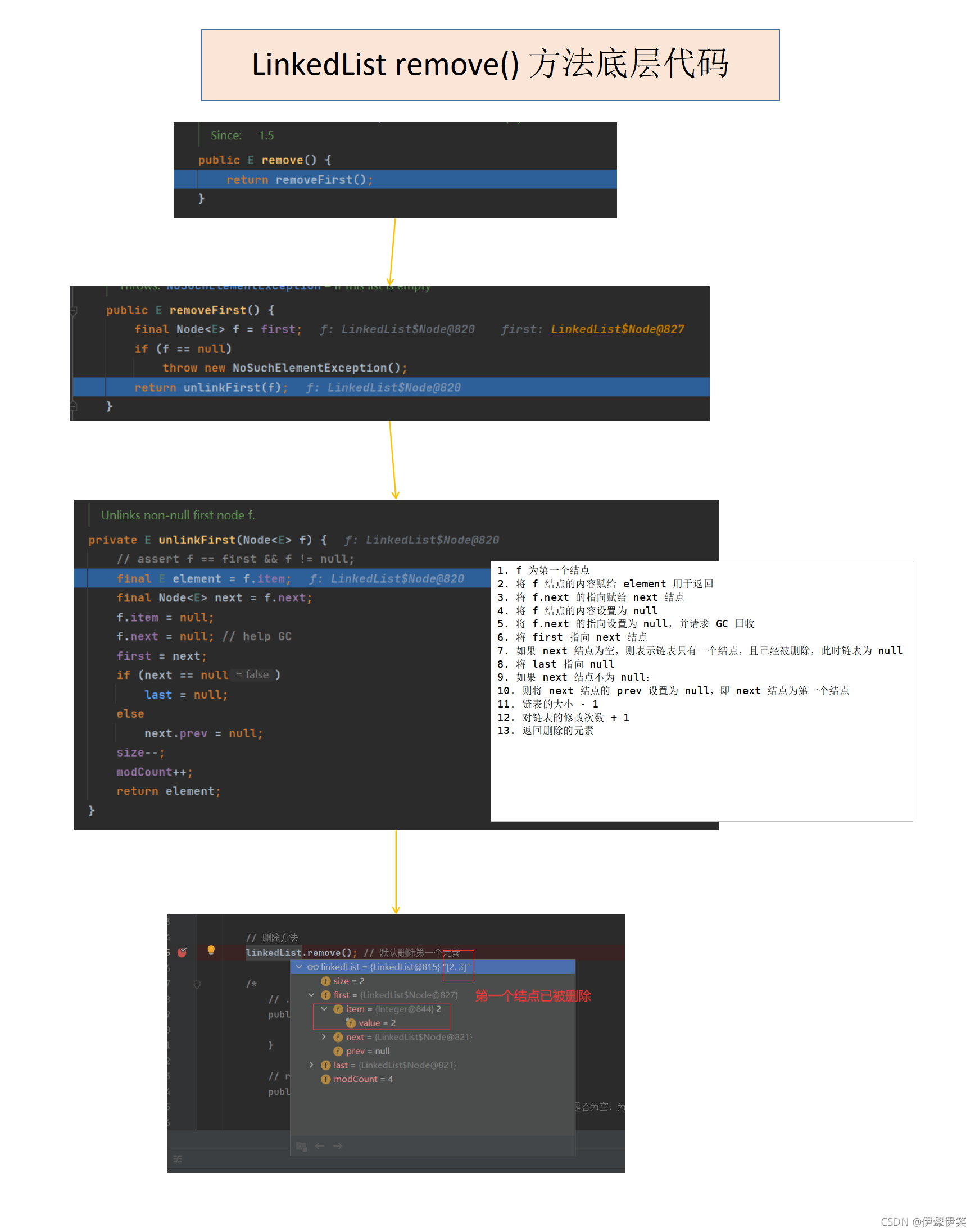Expand the last = {LinkedList$Node@821} node
This screenshot has height=1232, width=975.
[312, 1065]
